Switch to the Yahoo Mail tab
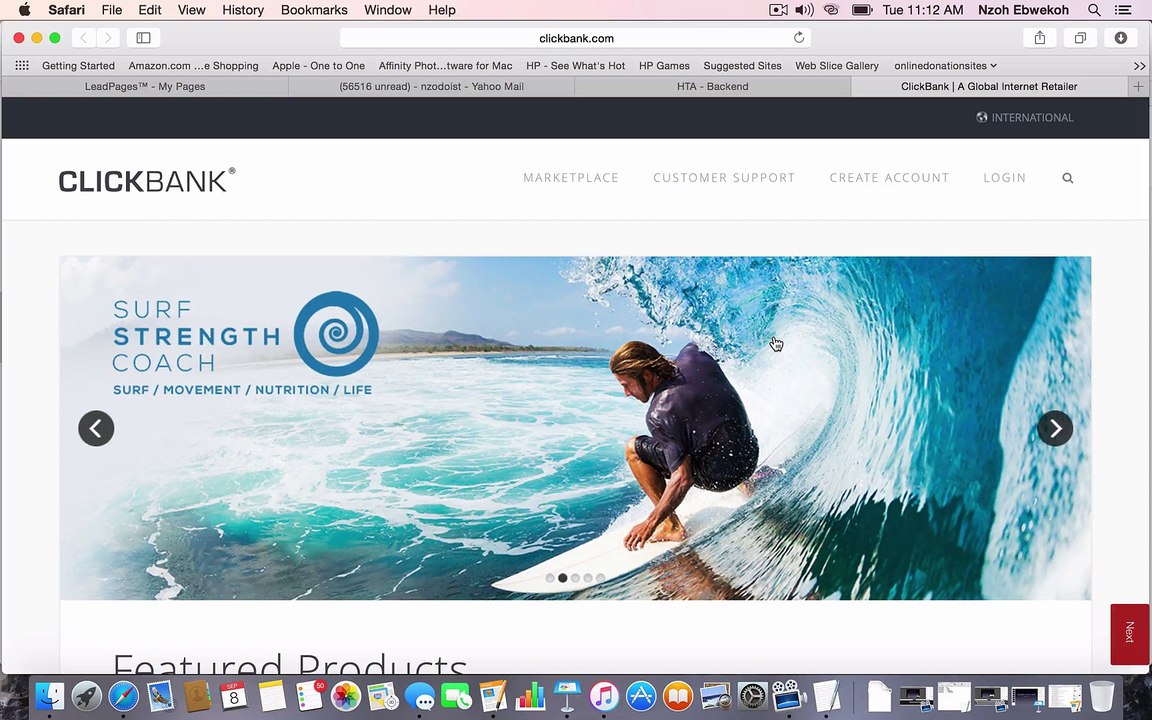The image size is (1152, 720). (431, 86)
